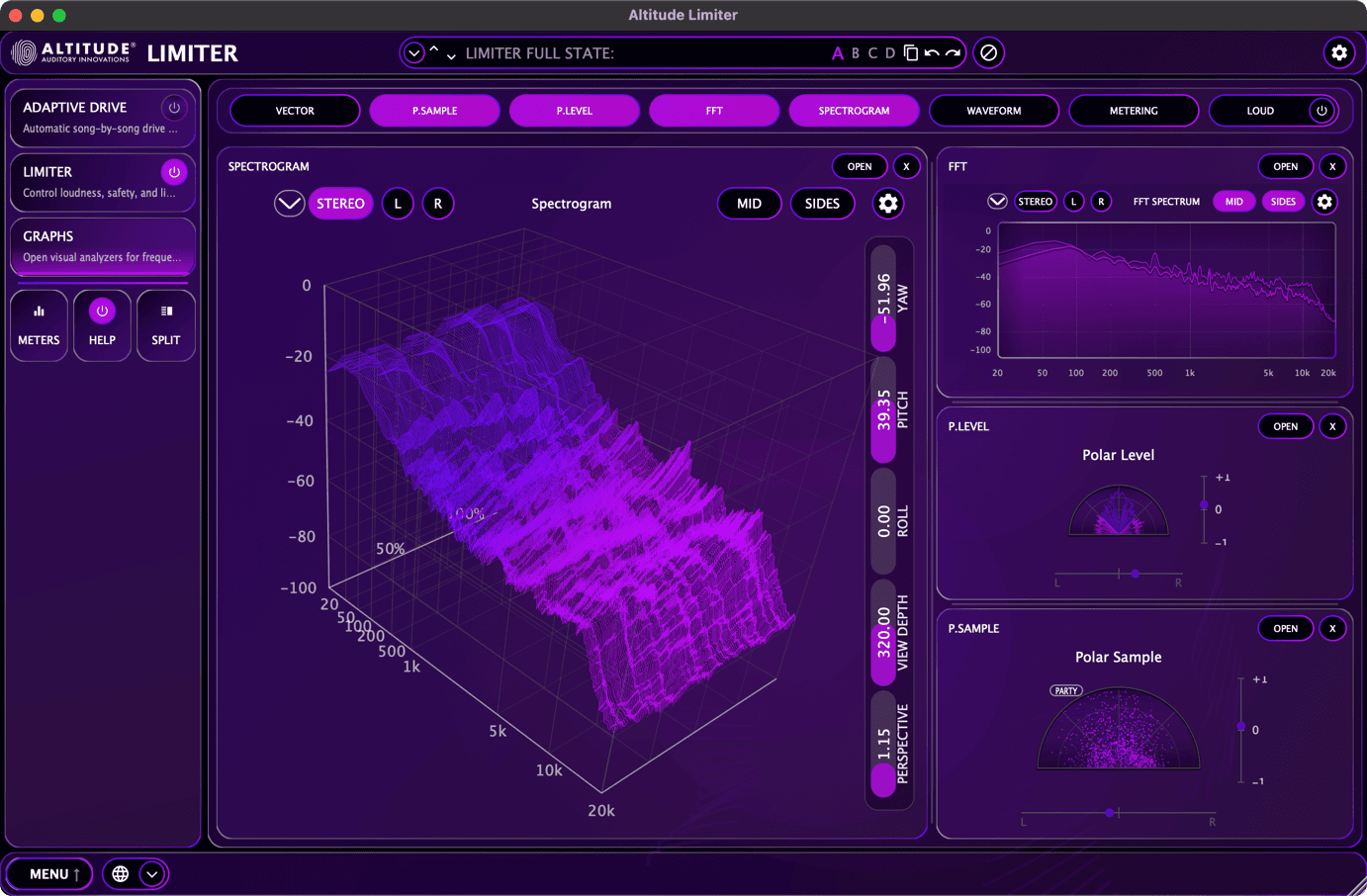Click the bypass circle-slash icon
The image size is (1367, 896).
(988, 52)
